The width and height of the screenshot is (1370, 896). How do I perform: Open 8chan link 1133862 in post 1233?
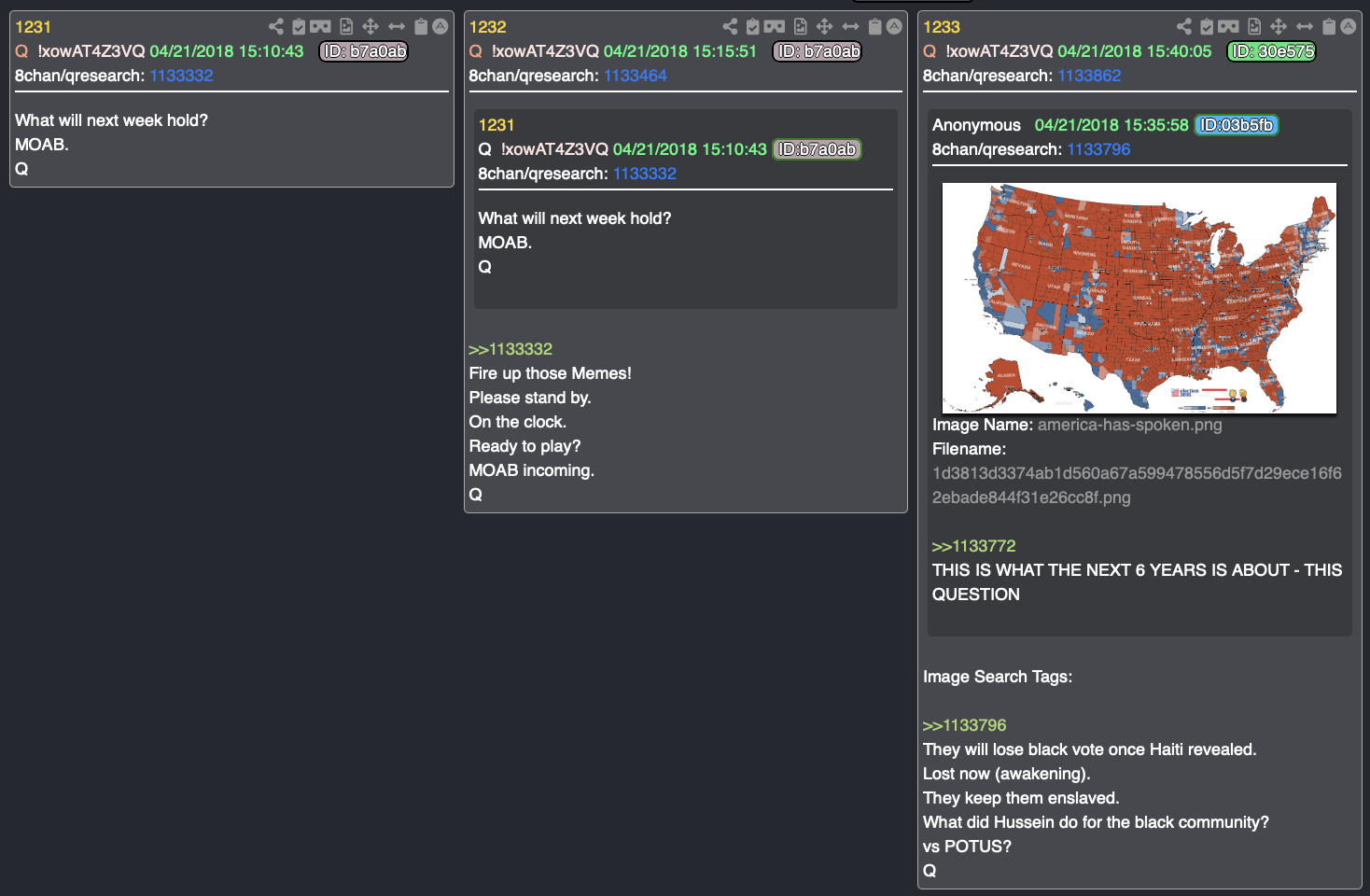click(x=1089, y=76)
